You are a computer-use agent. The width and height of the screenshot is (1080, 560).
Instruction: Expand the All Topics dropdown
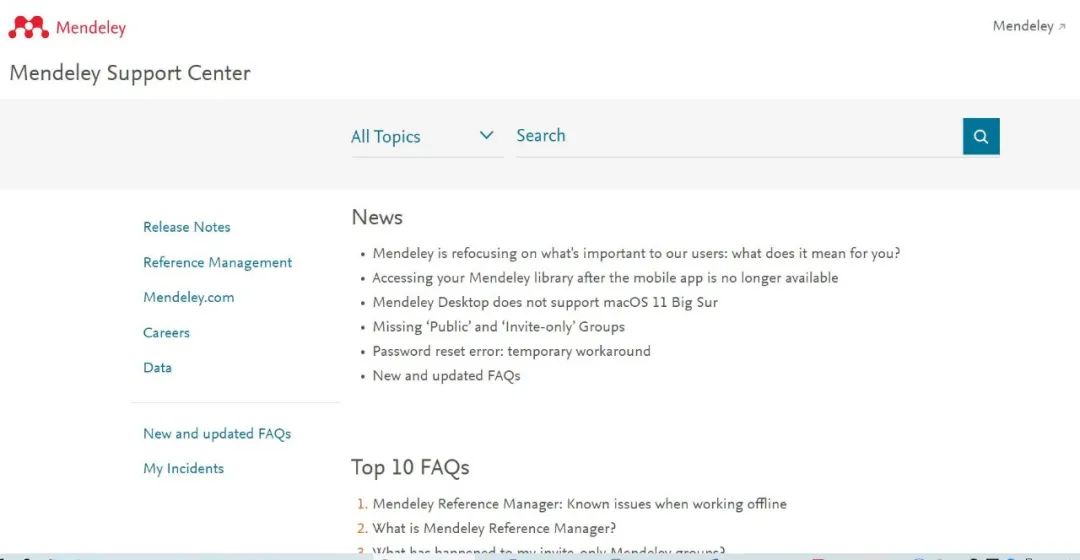[x=426, y=136]
